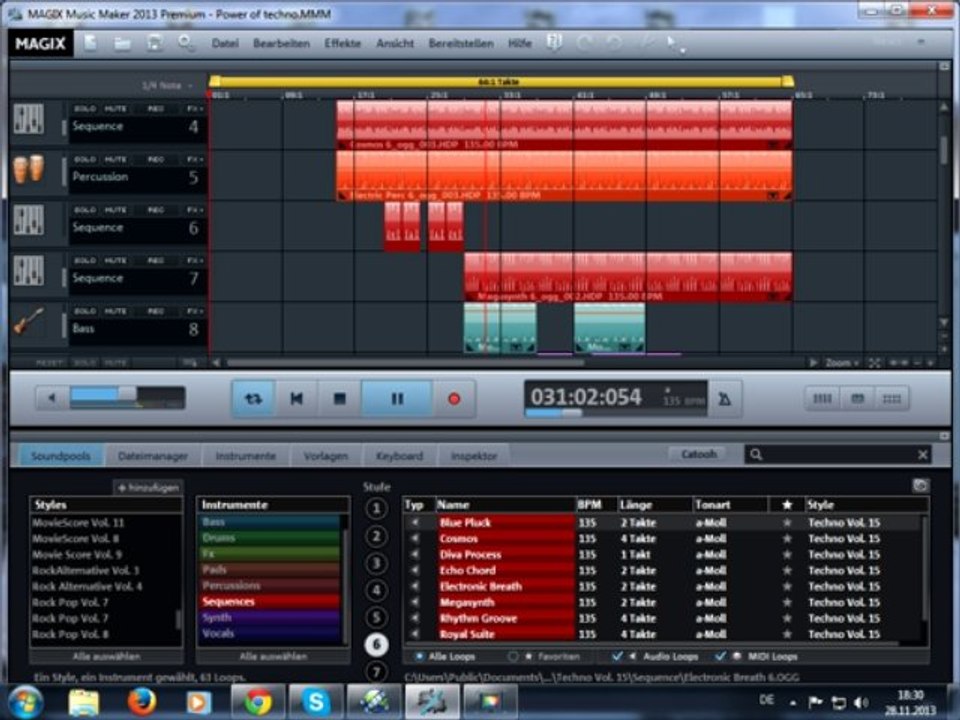Mute the Sequence 7 track
Image resolution: width=960 pixels, height=720 pixels.
pyautogui.click(x=115, y=261)
